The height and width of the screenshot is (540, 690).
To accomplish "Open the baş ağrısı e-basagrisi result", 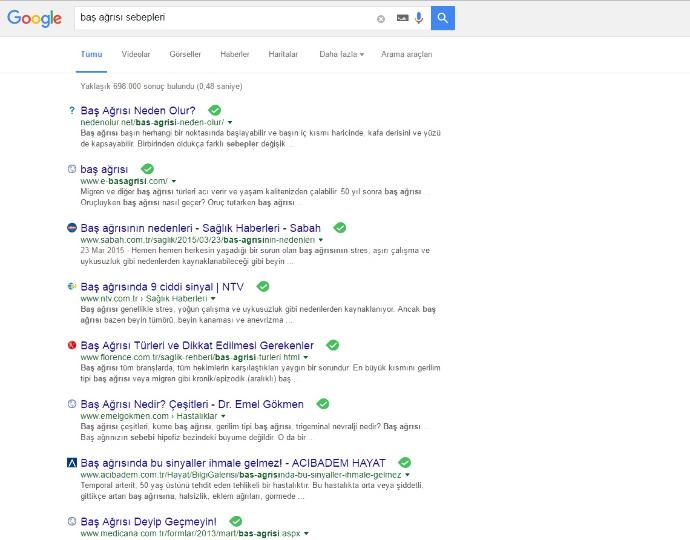I will 104,169.
